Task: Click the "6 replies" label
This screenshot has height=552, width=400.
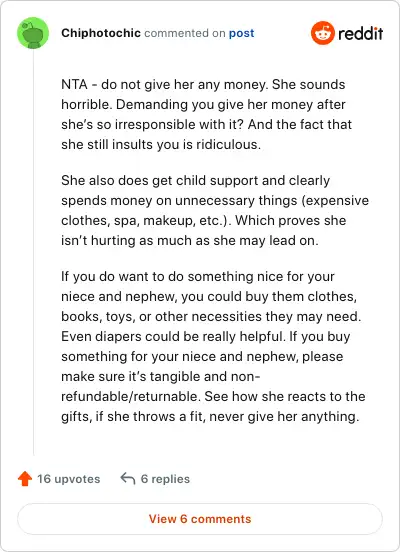Action: click(165, 479)
